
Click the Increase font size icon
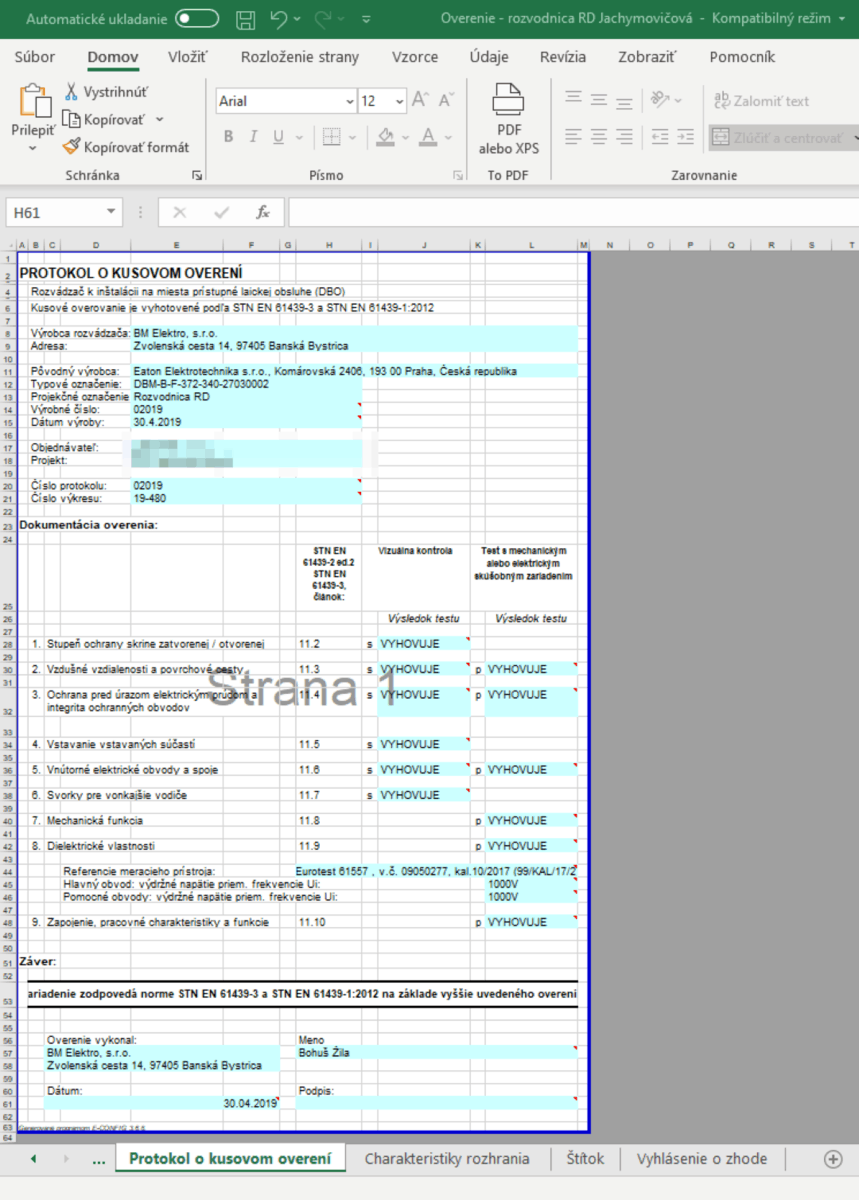[420, 100]
